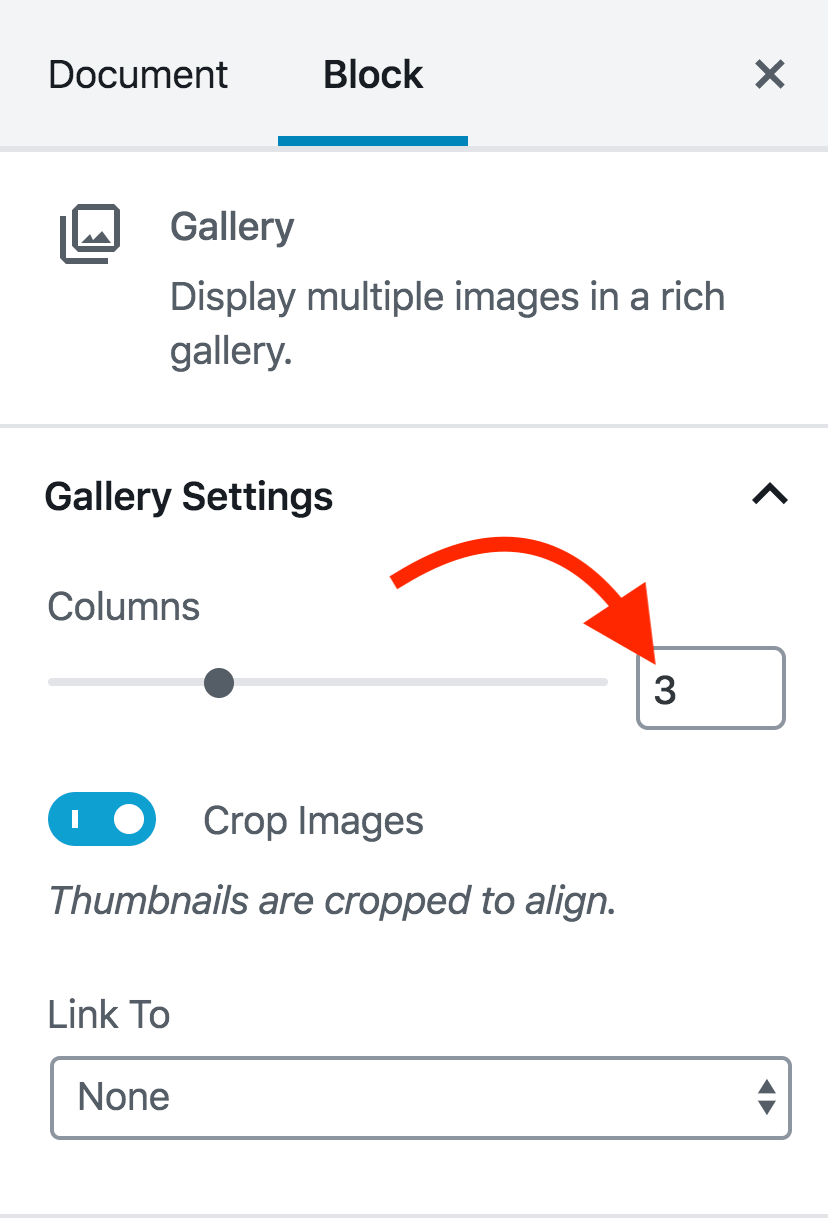Click the Gallery Settings panel heading
828x1218 pixels.
[189, 497]
